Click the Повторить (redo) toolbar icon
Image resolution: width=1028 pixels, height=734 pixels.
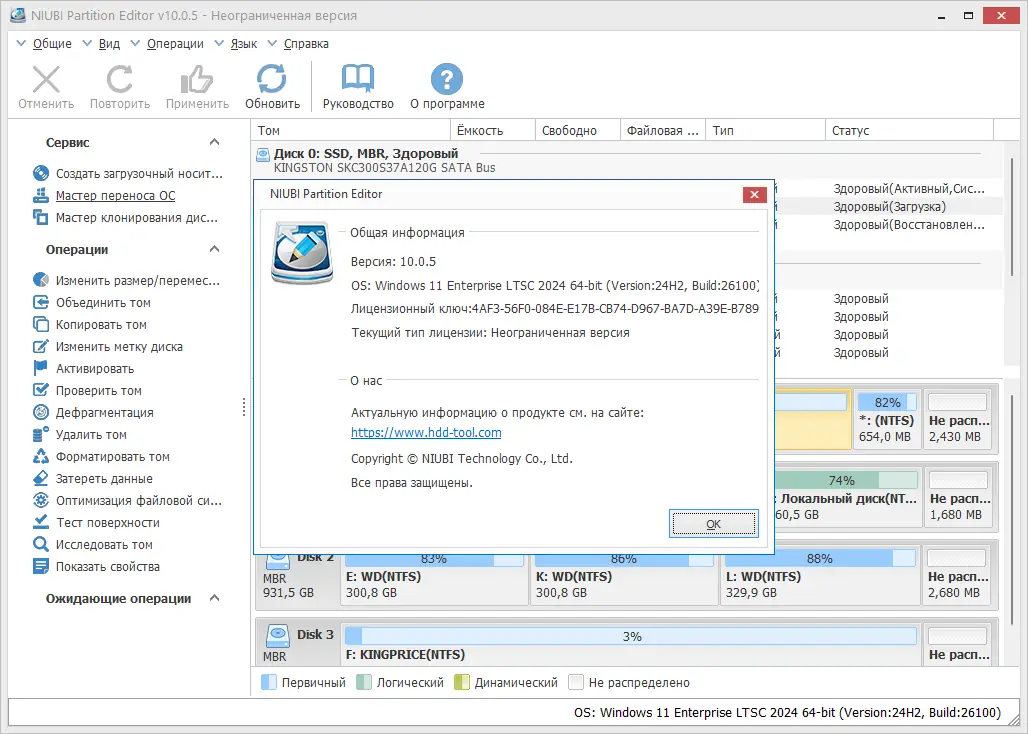pyautogui.click(x=119, y=80)
